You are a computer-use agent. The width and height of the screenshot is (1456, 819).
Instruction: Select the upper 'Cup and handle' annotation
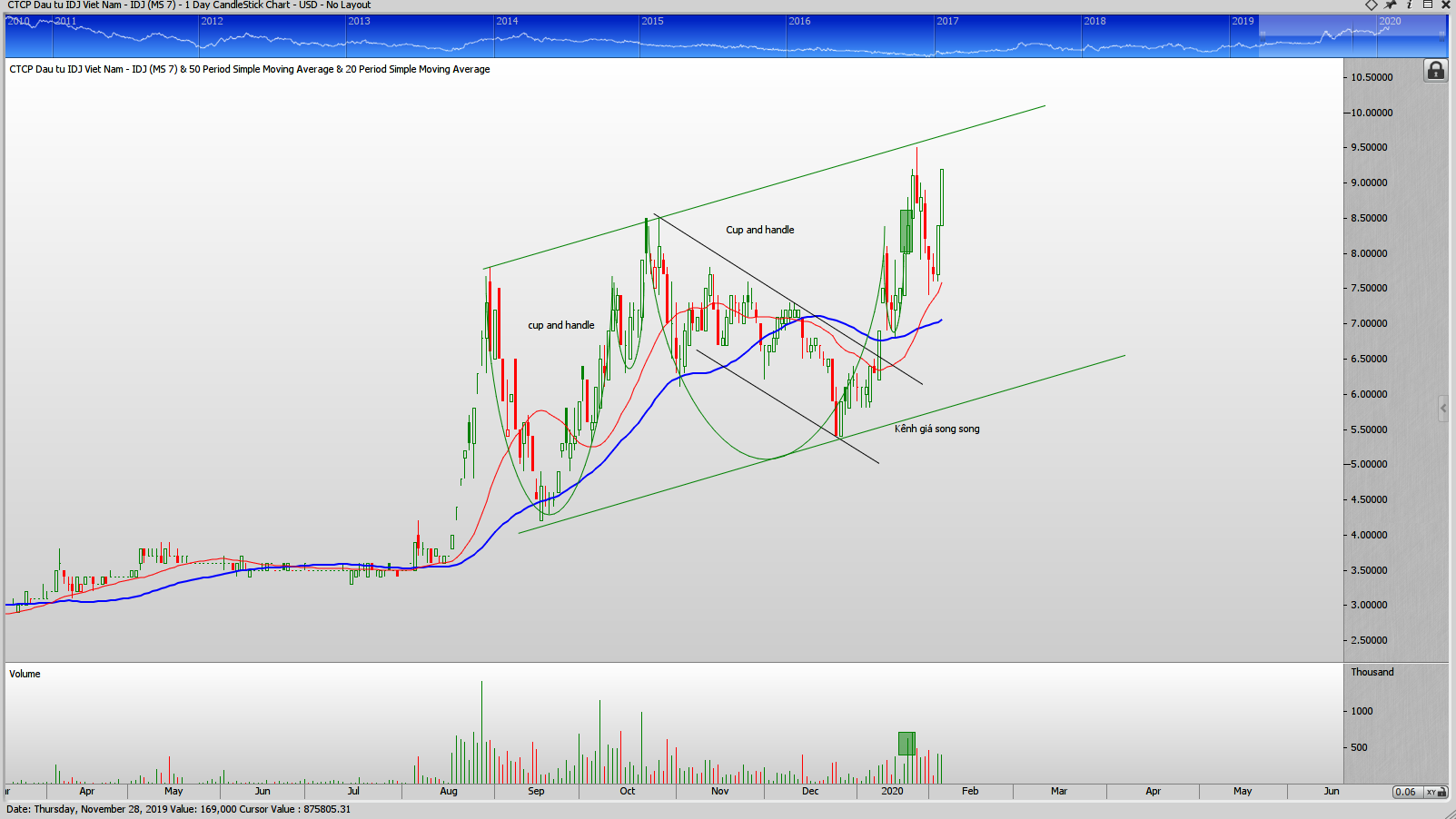[759, 230]
